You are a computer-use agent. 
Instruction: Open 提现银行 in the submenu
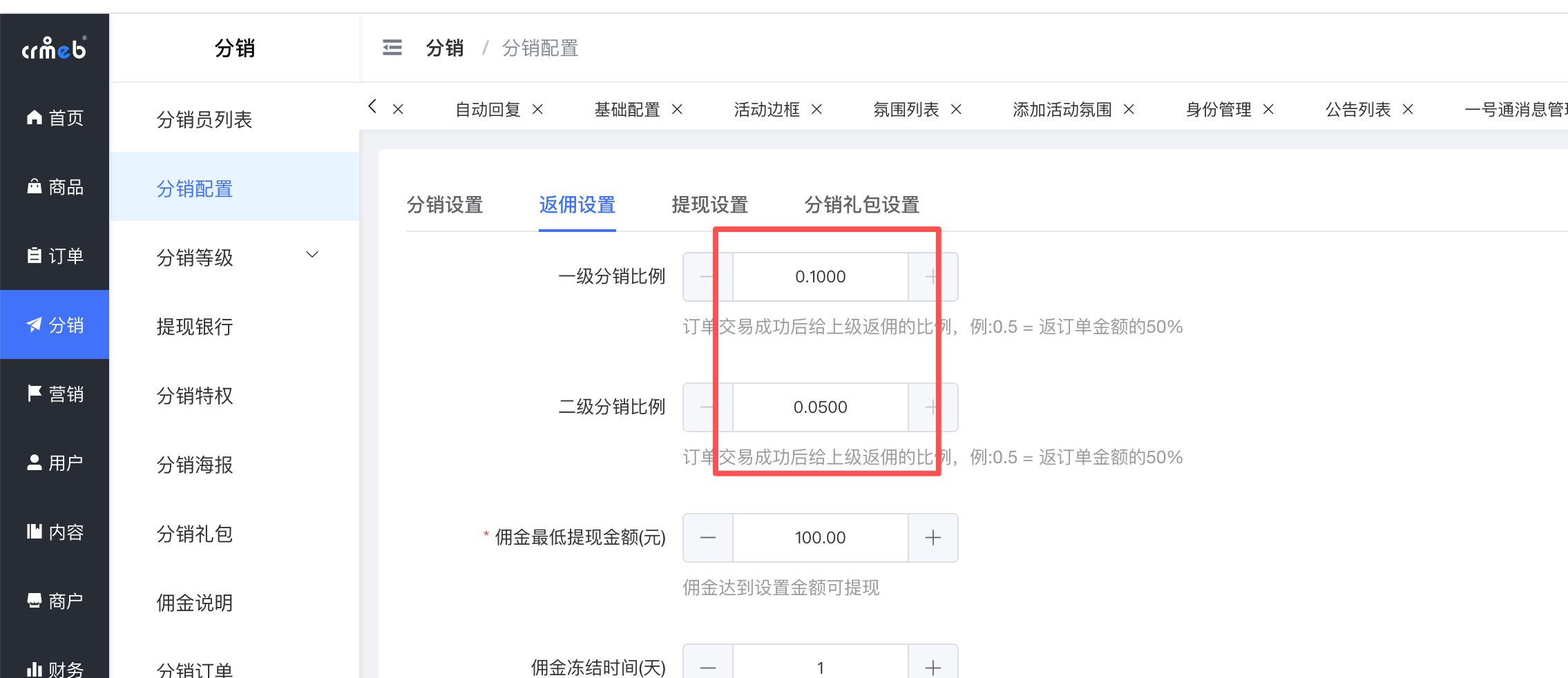pos(195,327)
